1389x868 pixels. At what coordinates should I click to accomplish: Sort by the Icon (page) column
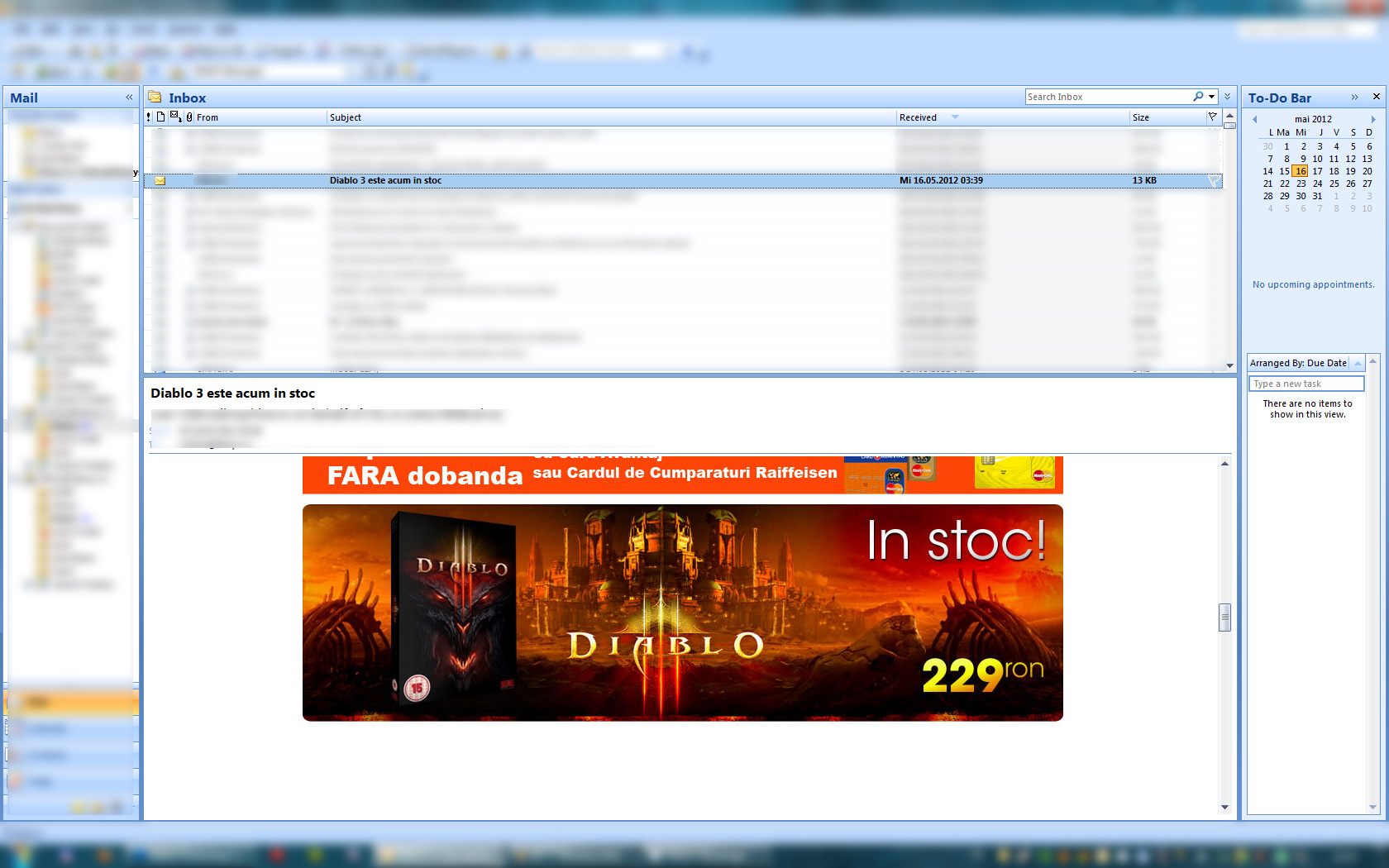161,117
